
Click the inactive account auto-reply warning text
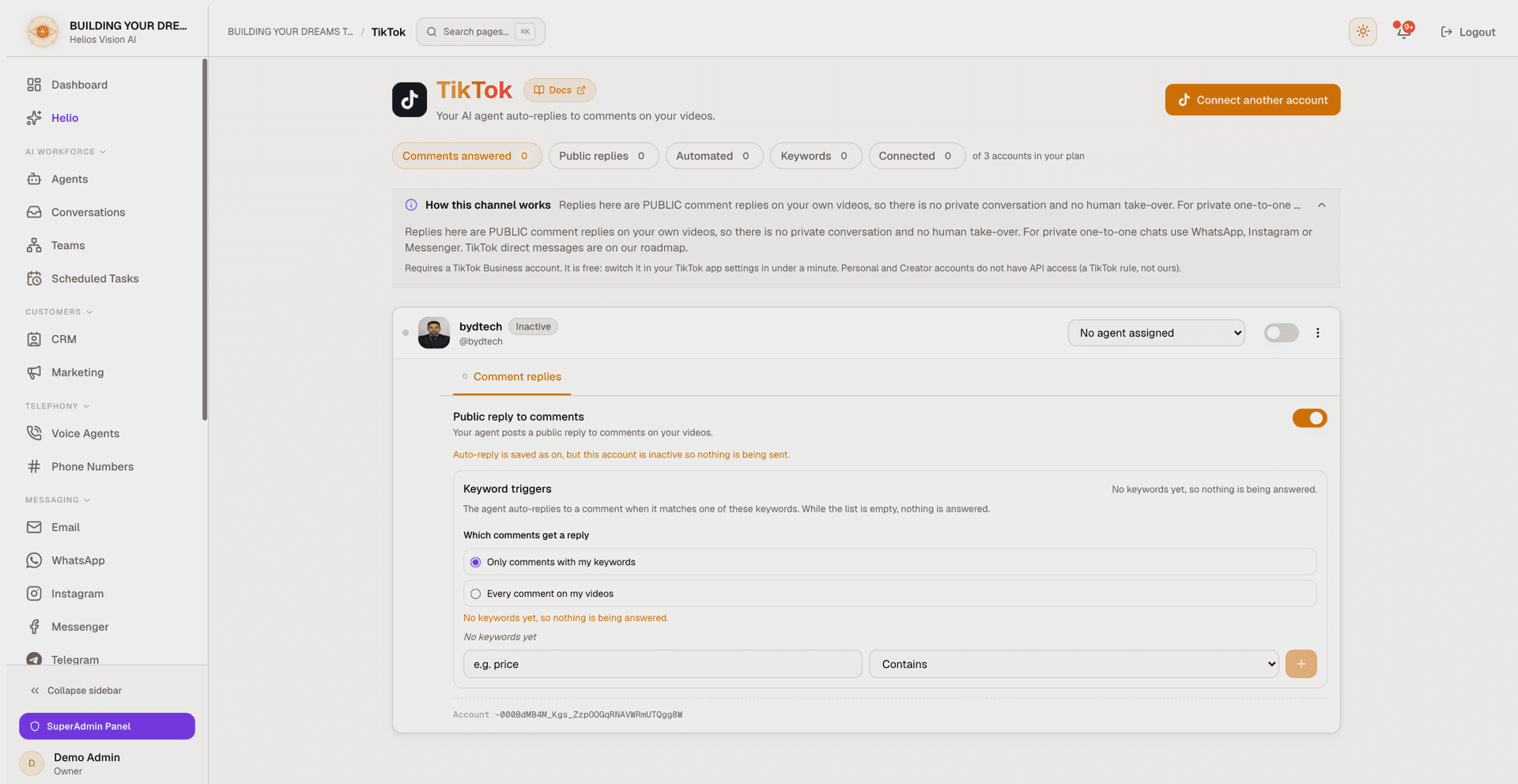coord(621,455)
